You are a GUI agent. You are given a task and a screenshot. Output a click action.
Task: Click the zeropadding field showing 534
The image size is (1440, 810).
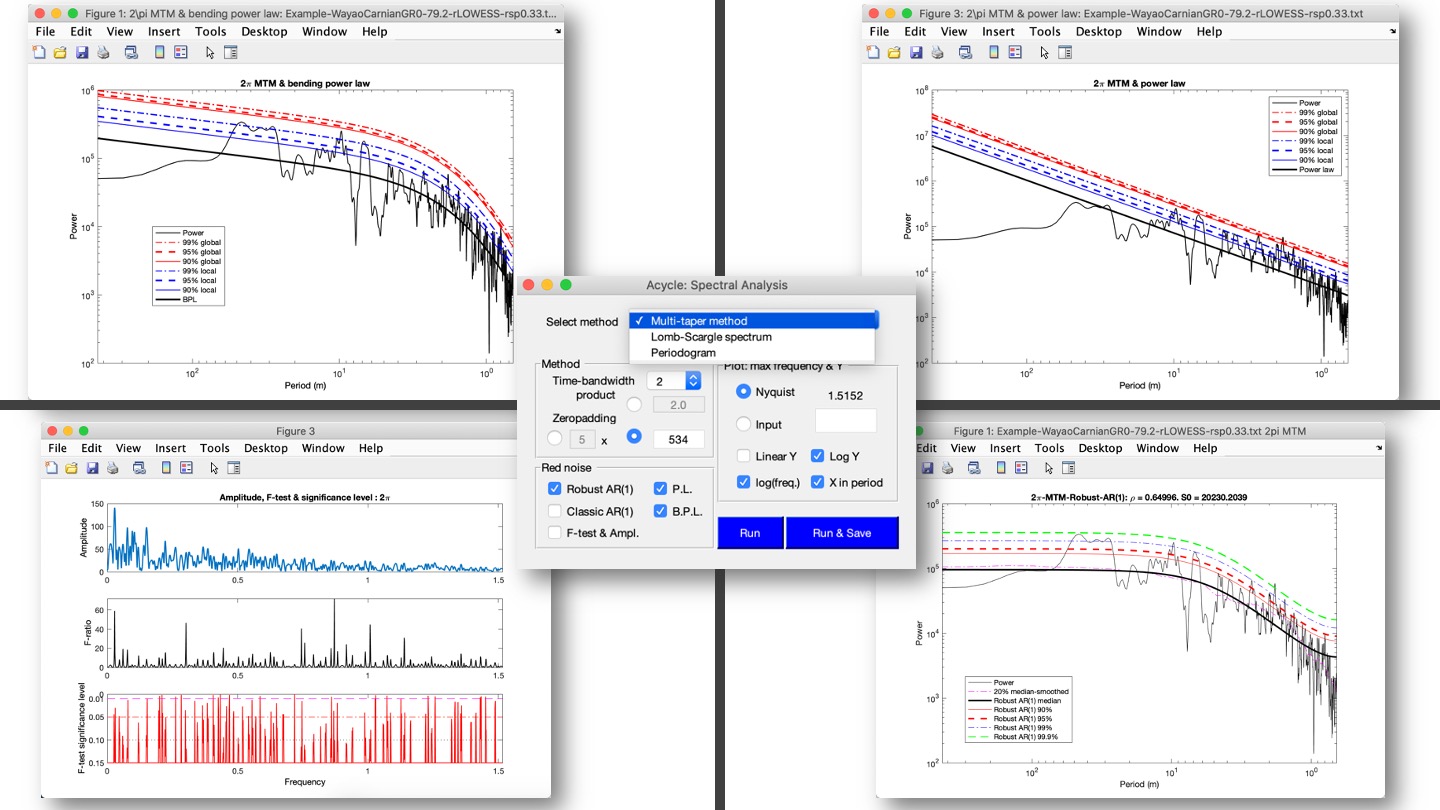pyautogui.click(x=679, y=439)
